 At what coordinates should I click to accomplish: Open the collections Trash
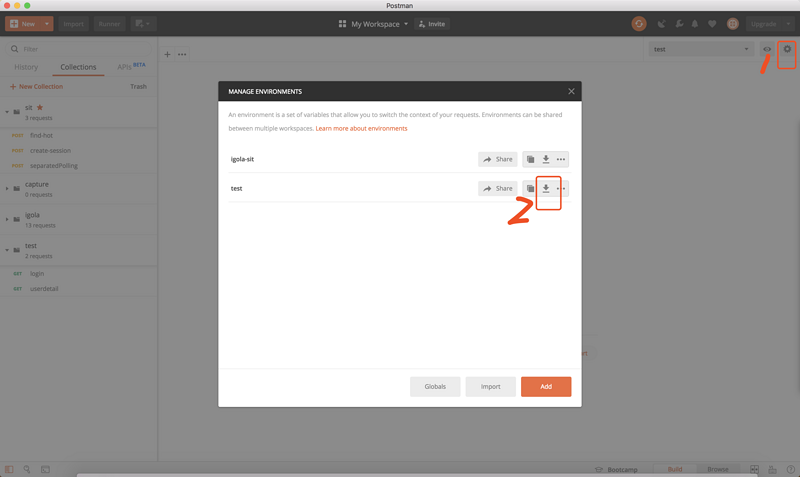coord(138,86)
